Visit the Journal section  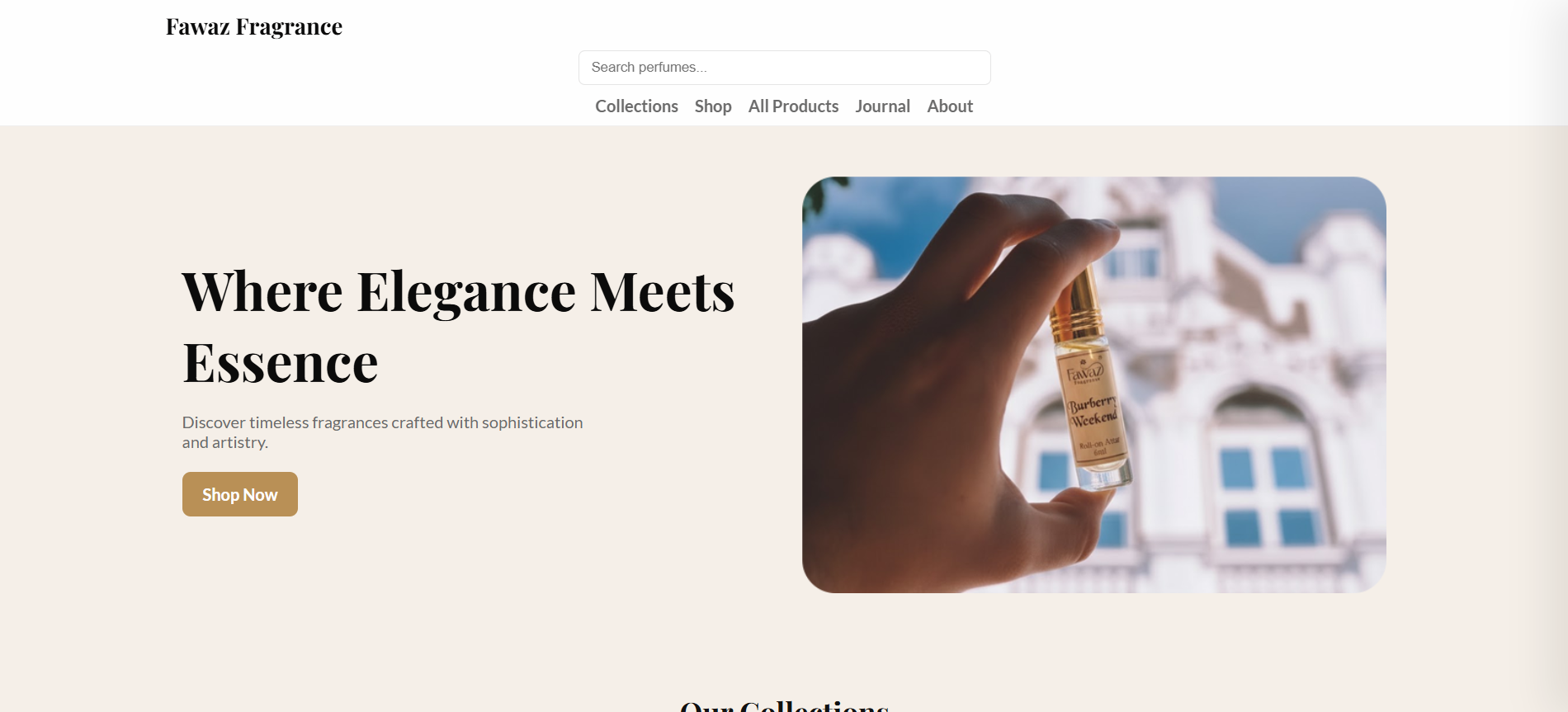pos(882,106)
